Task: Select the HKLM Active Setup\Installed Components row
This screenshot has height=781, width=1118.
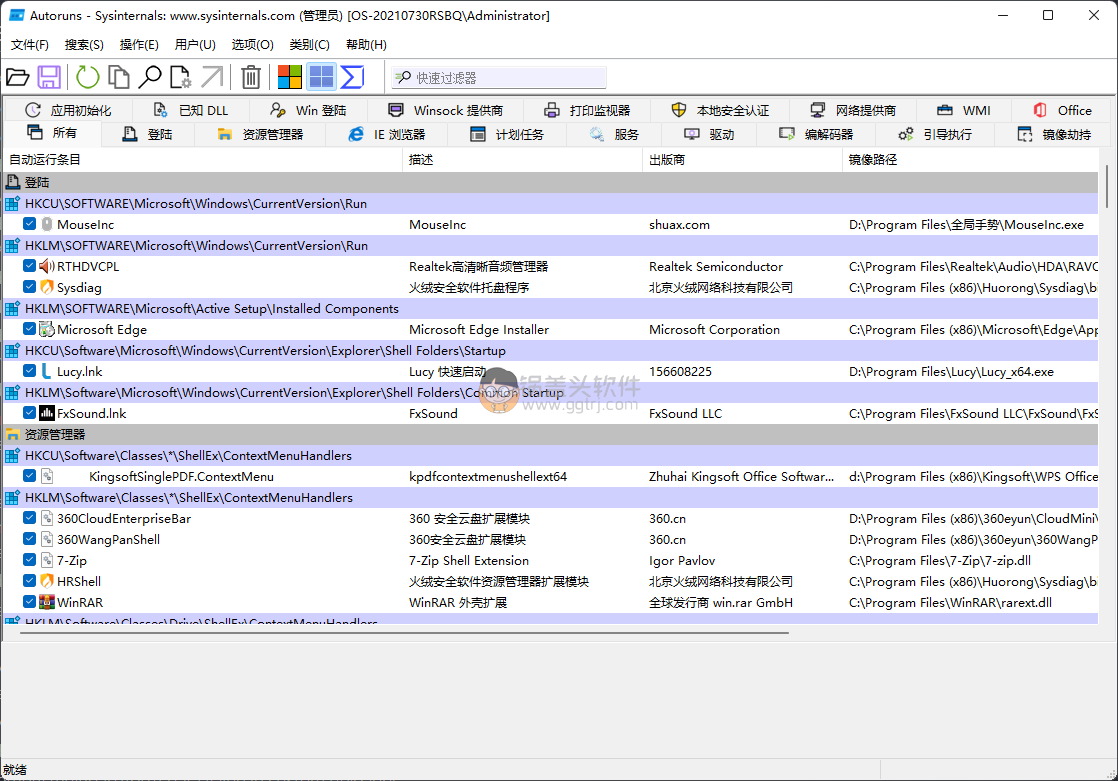Action: coord(550,309)
